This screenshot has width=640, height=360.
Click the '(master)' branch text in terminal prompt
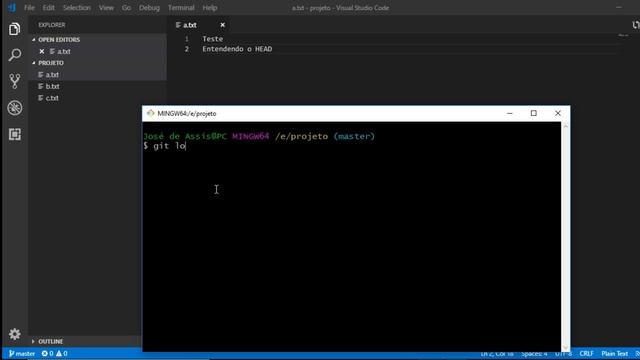(354, 136)
